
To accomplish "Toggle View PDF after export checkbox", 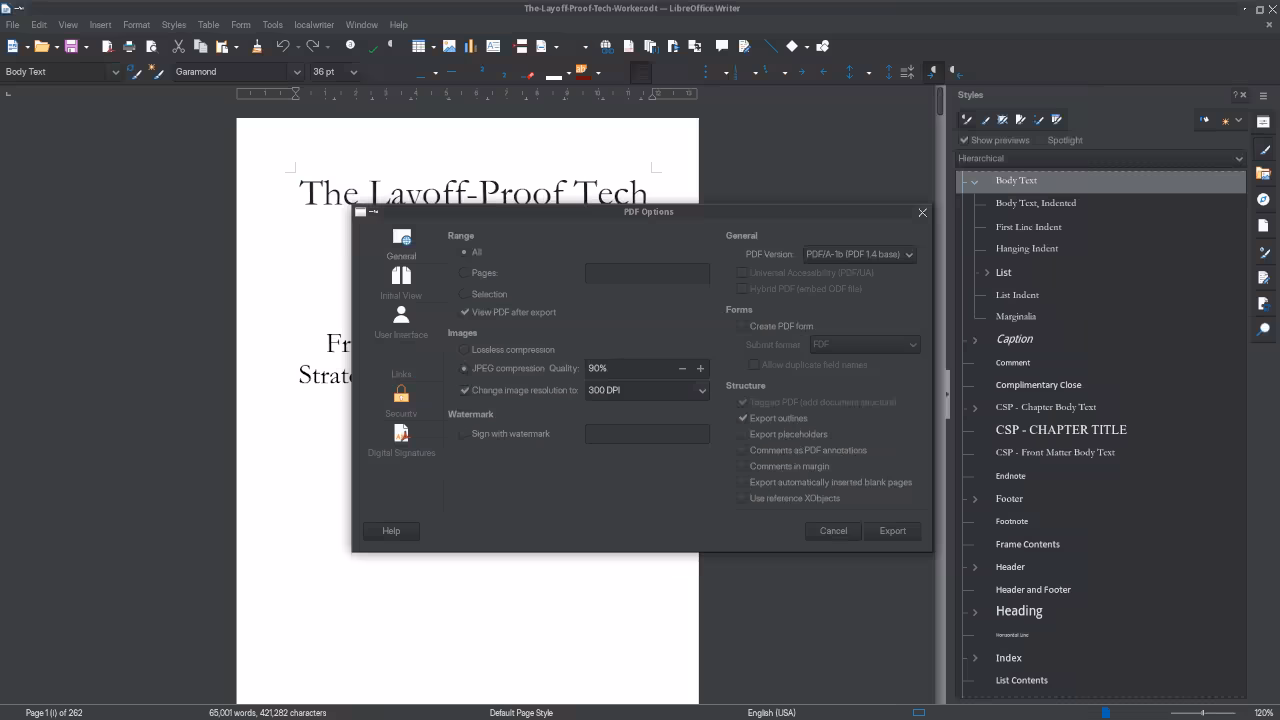I will 465,312.
